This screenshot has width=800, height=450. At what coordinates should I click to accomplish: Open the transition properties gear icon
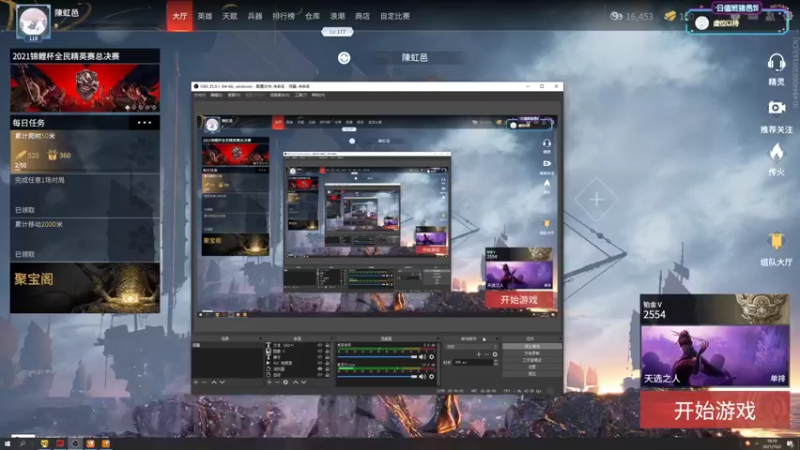[x=495, y=354]
